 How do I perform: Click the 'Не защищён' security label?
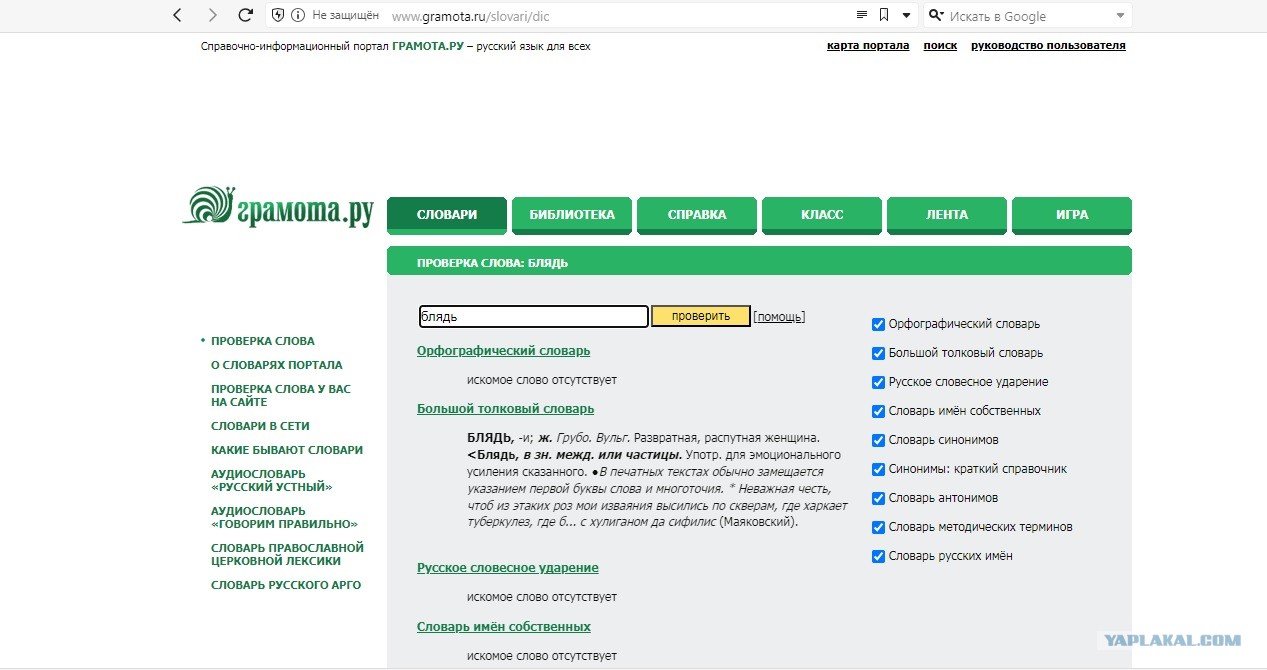tap(345, 16)
